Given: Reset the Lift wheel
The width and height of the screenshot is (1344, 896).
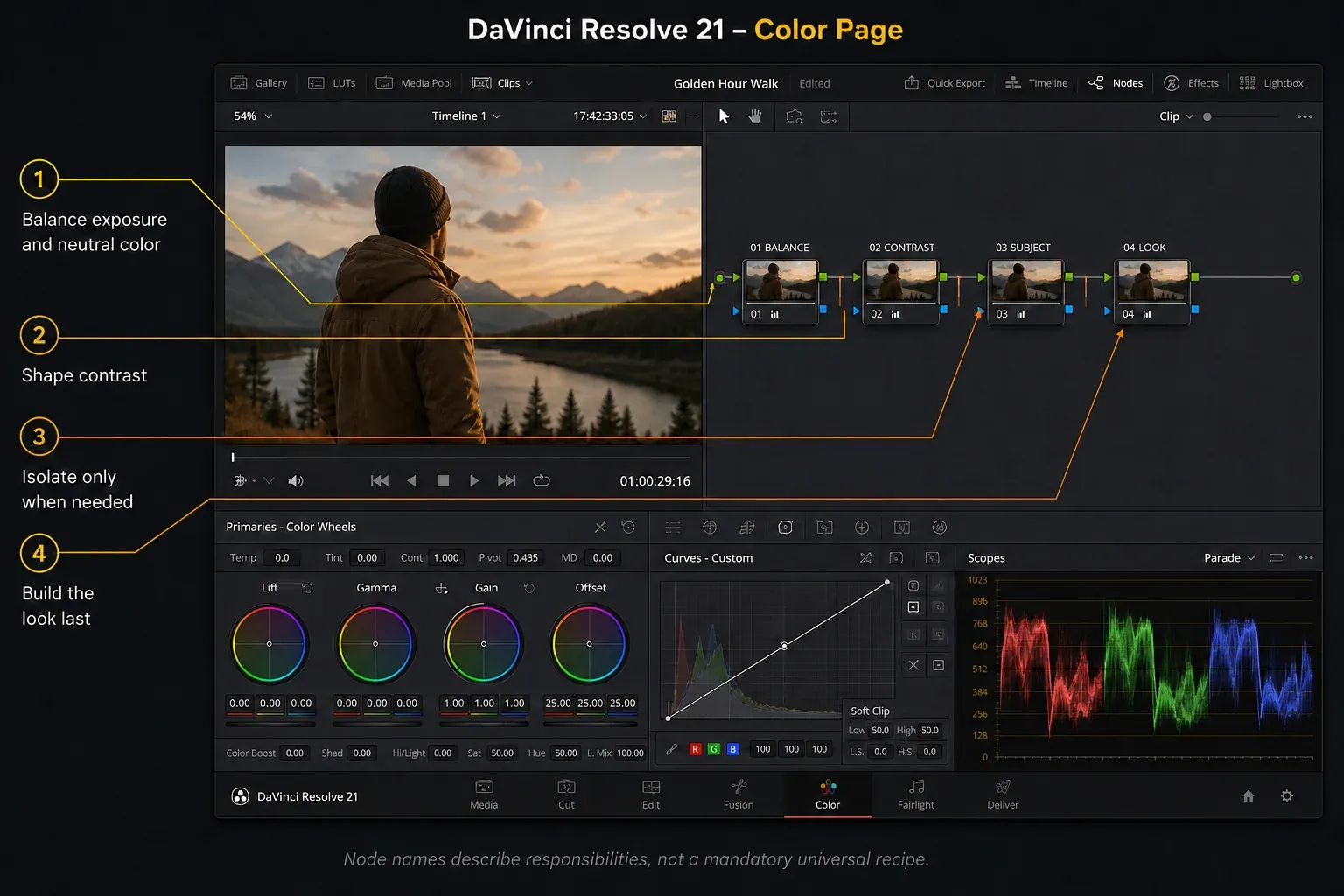Looking at the screenshot, I should point(307,588).
